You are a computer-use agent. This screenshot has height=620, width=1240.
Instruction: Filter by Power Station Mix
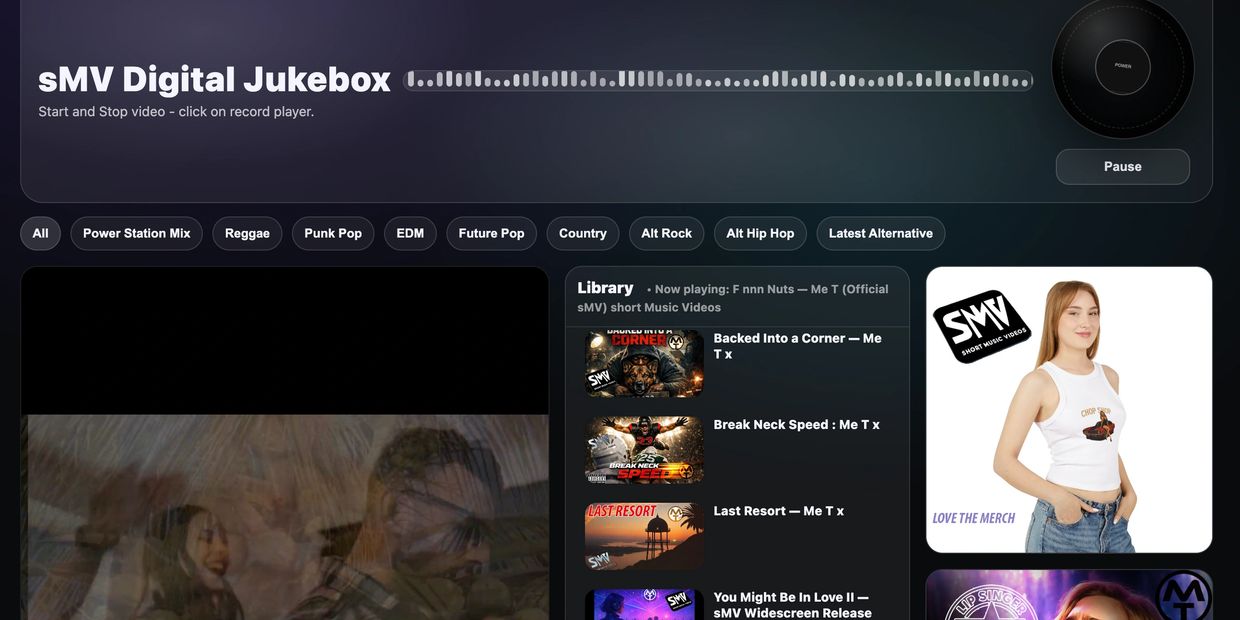pyautogui.click(x=136, y=233)
